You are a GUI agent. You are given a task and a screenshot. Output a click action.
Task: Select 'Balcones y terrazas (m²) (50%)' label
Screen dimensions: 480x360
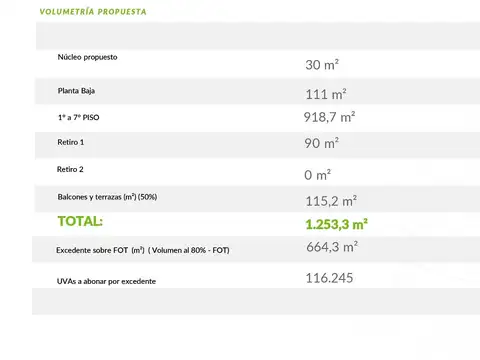pyautogui.click(x=107, y=197)
